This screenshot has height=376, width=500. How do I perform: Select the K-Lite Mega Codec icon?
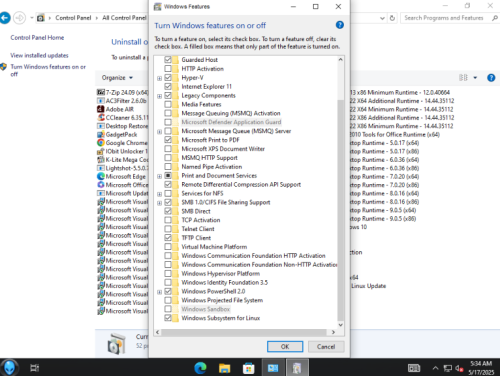(x=101, y=159)
